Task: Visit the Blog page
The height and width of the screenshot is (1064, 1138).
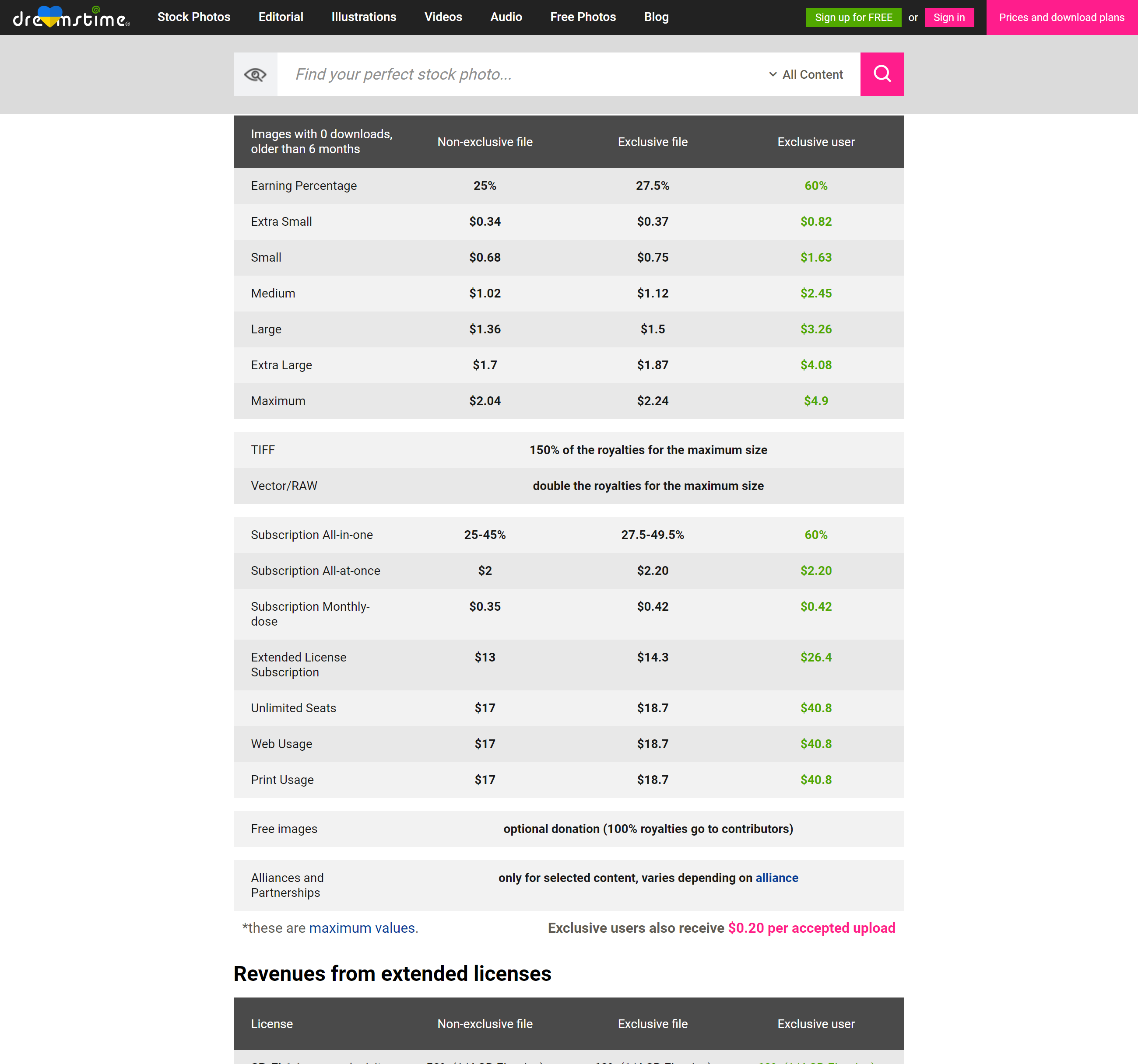Action: point(656,17)
